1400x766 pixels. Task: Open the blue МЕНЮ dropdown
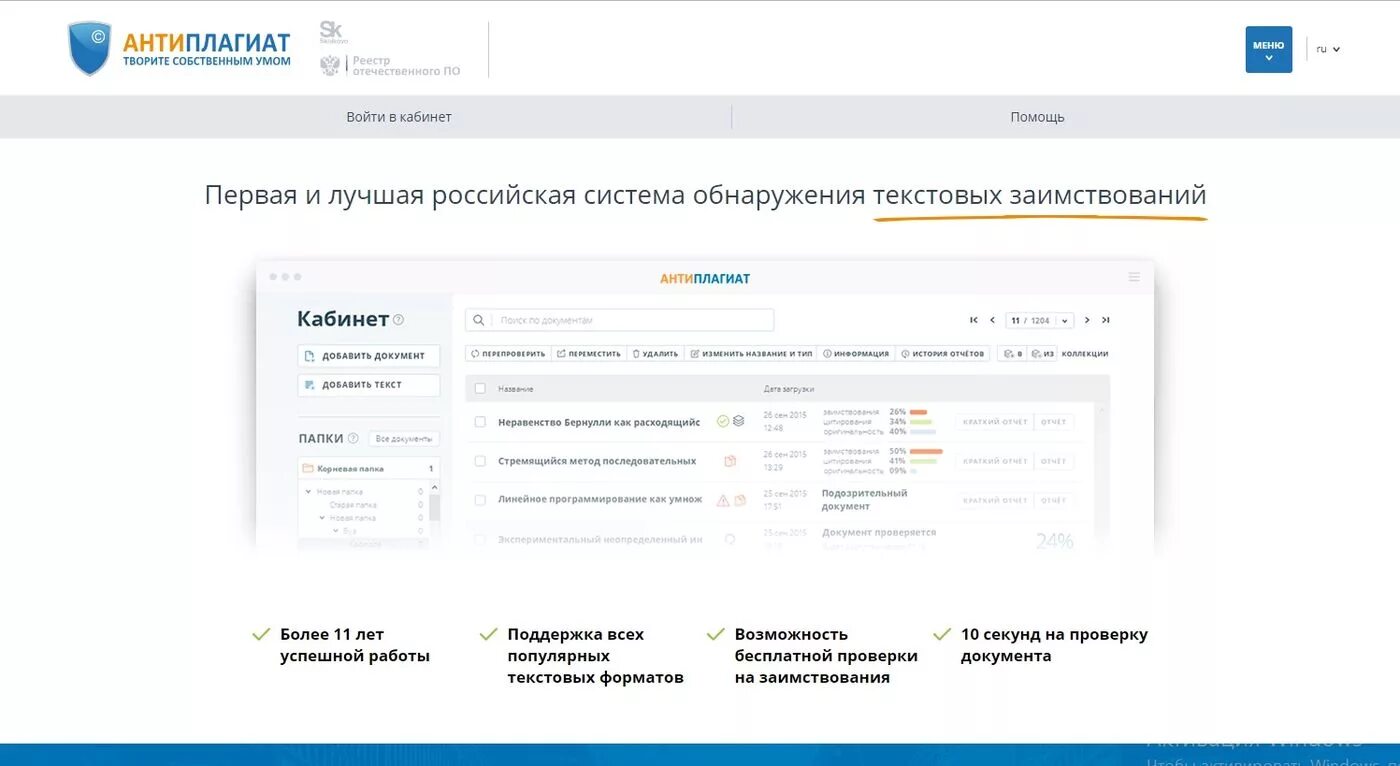[1268, 49]
